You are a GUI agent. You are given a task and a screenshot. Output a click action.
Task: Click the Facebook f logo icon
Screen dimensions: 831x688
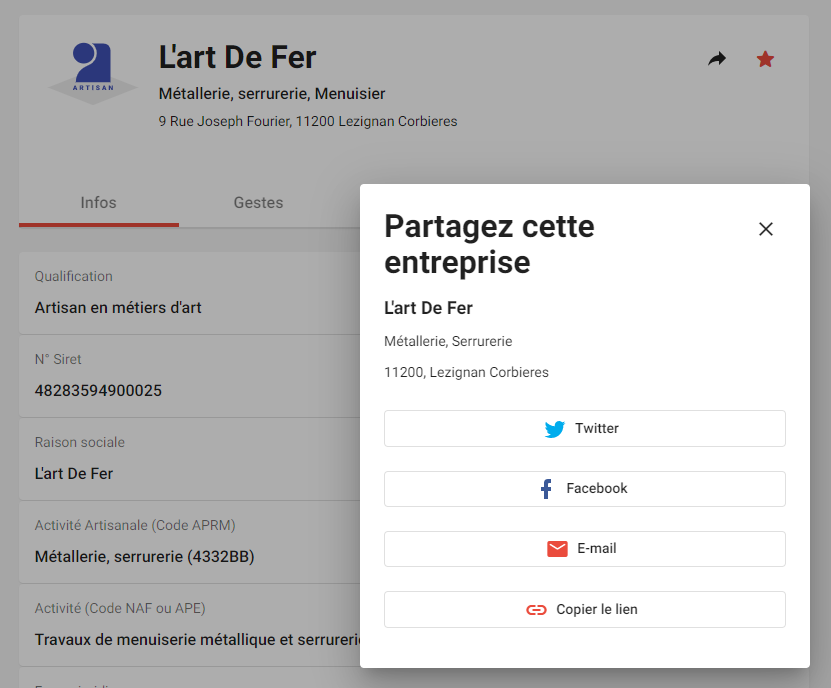(546, 489)
